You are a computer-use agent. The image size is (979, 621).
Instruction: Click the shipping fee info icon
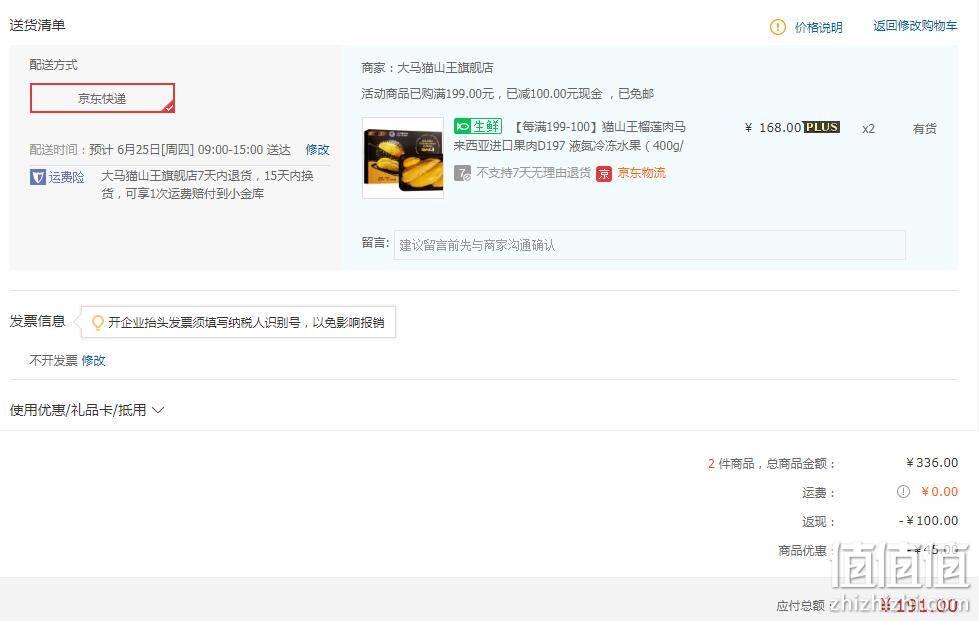pyautogui.click(x=903, y=492)
